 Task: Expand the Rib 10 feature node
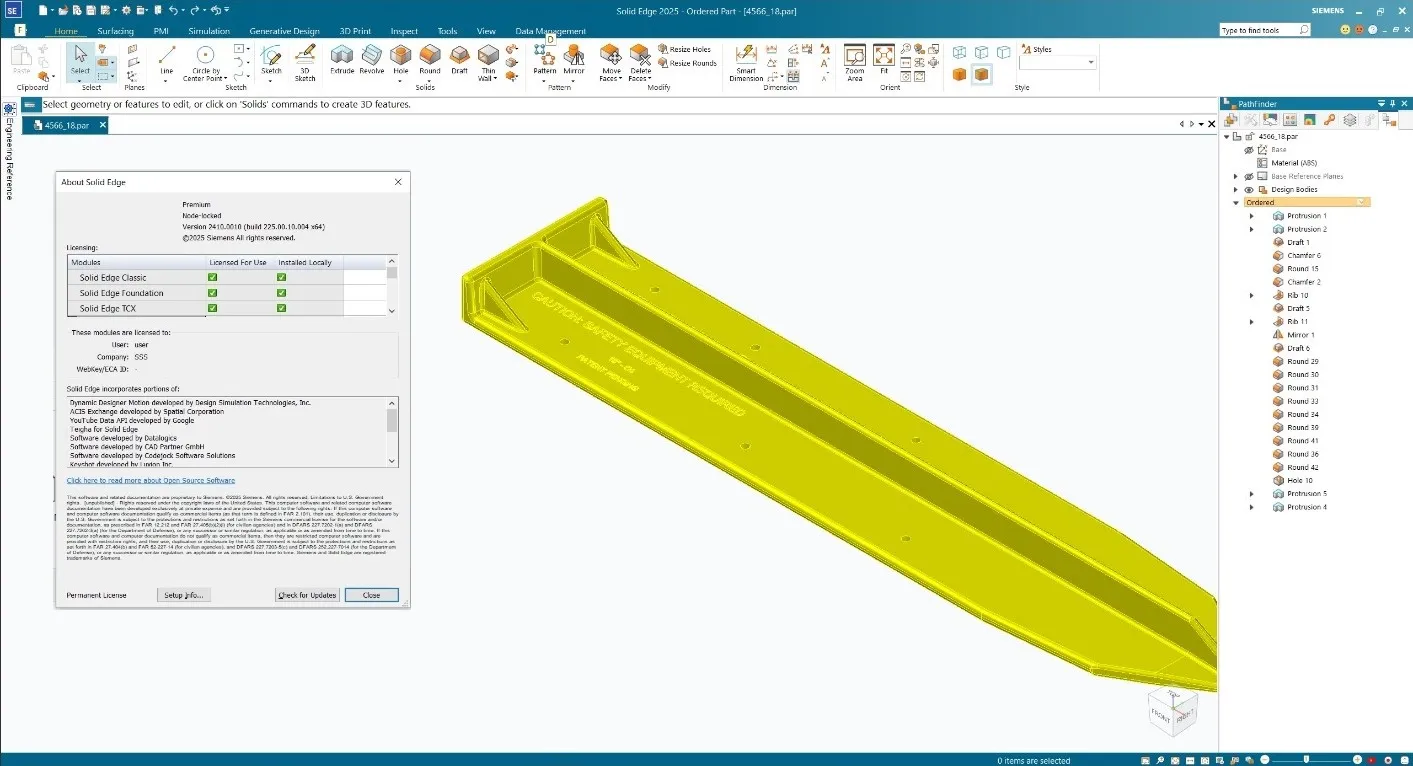(x=1252, y=295)
